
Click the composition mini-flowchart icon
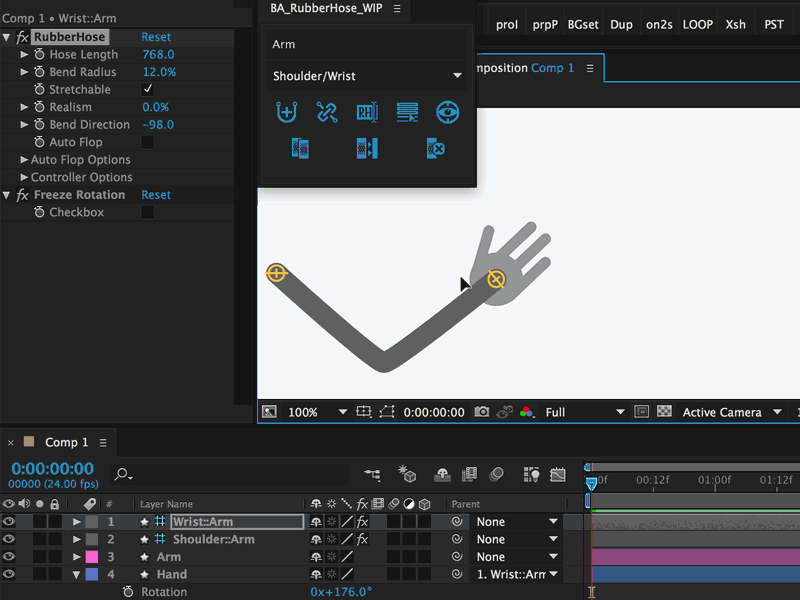pos(372,474)
